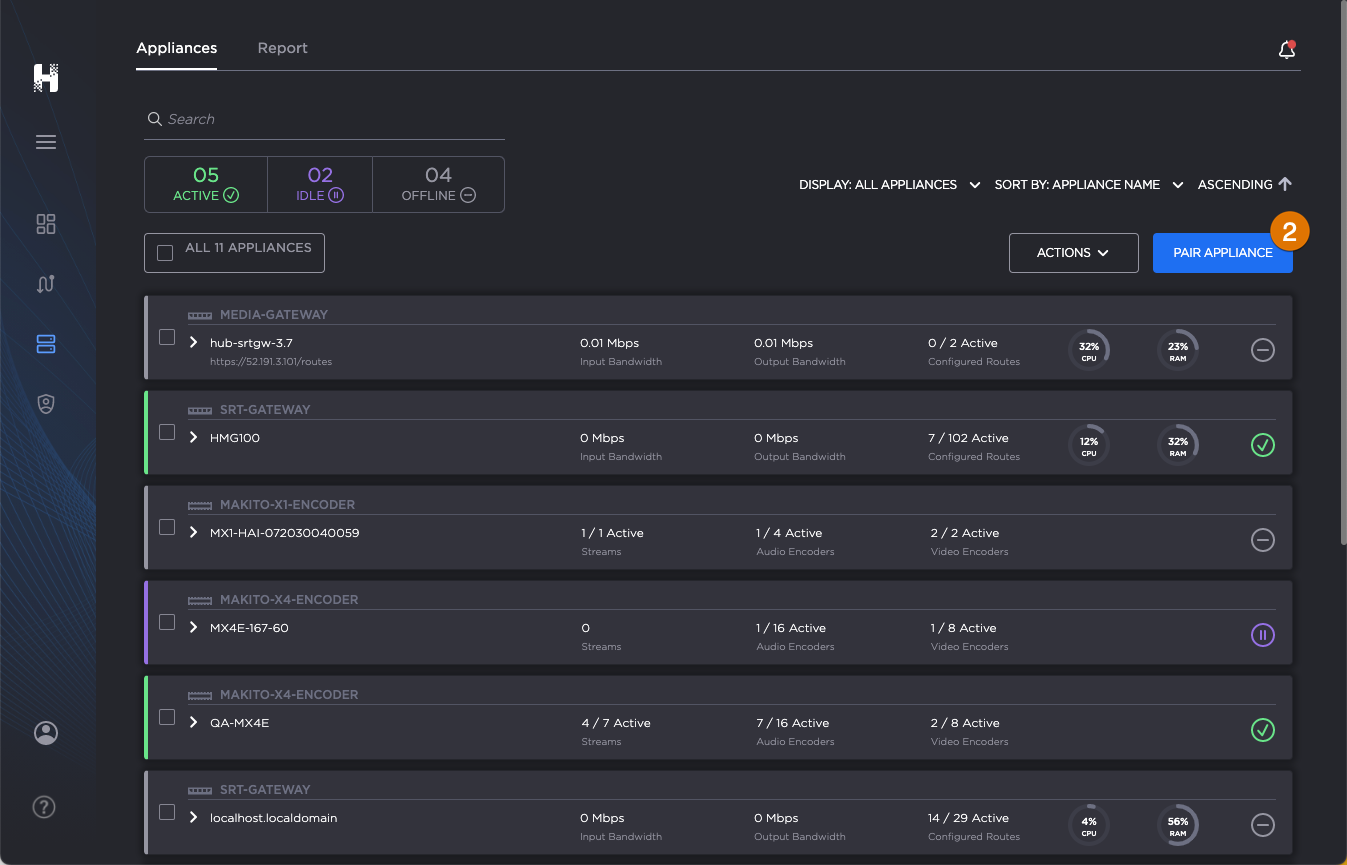
Task: Click the notification bell icon
Action: pos(1287,50)
